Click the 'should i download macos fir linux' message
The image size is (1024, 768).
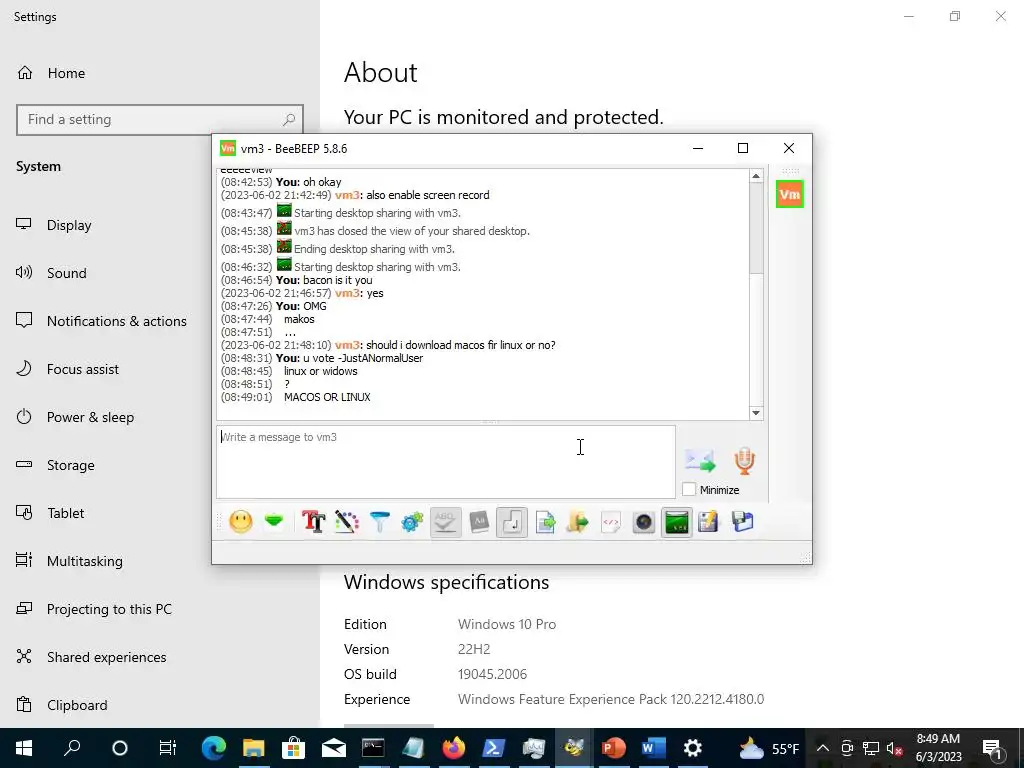click(460, 345)
